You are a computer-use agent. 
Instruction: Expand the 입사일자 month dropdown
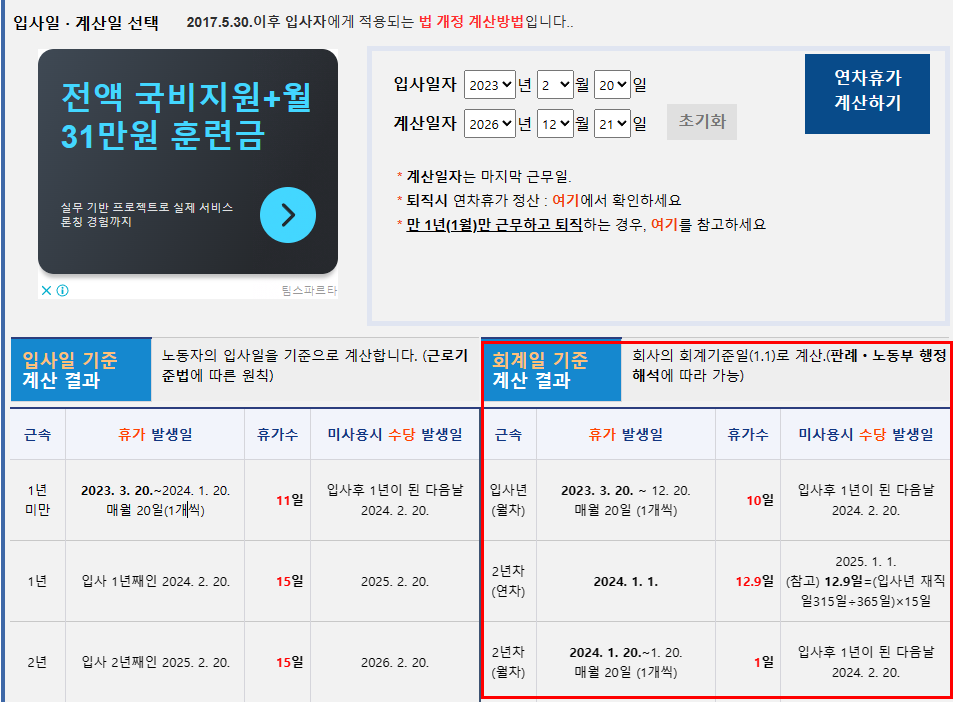tap(555, 85)
